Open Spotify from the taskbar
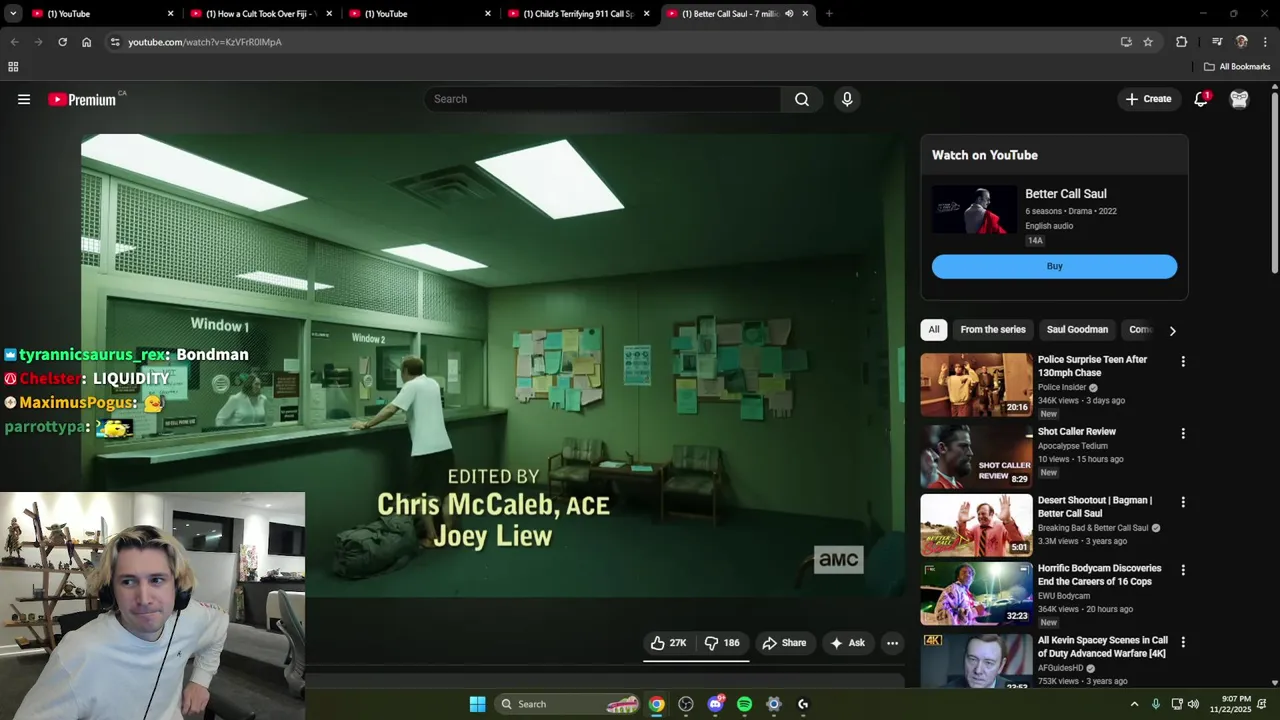 [x=744, y=704]
